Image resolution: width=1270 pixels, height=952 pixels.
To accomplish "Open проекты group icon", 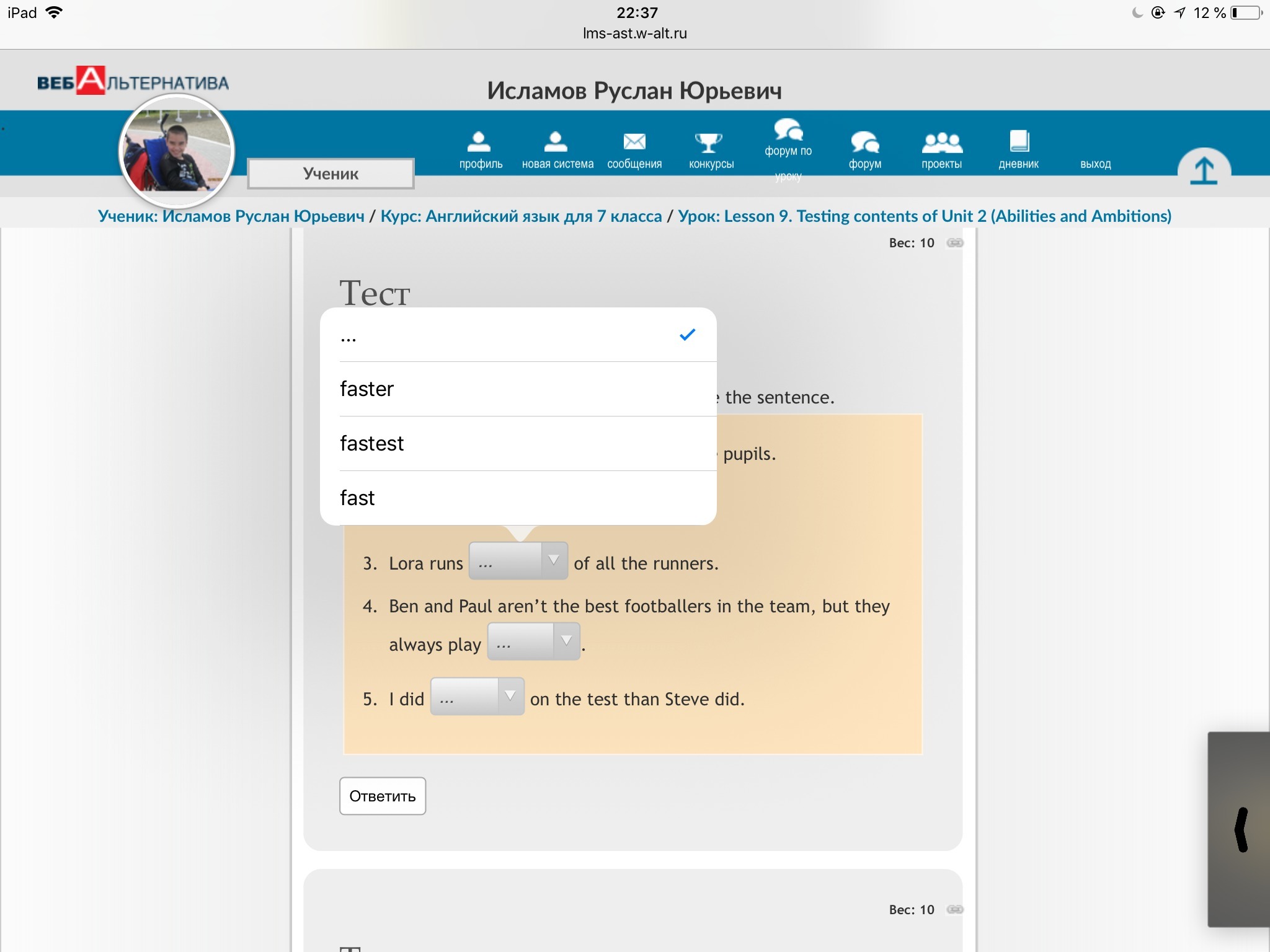I will (941, 143).
